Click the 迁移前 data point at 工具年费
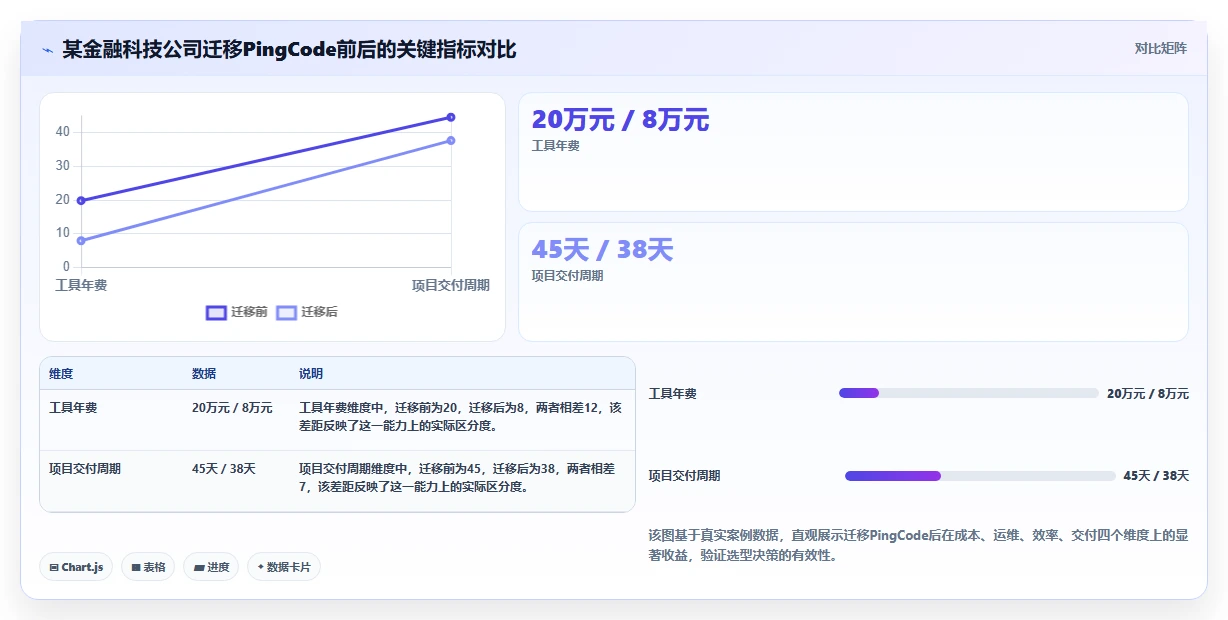The image size is (1228, 620). (81, 200)
